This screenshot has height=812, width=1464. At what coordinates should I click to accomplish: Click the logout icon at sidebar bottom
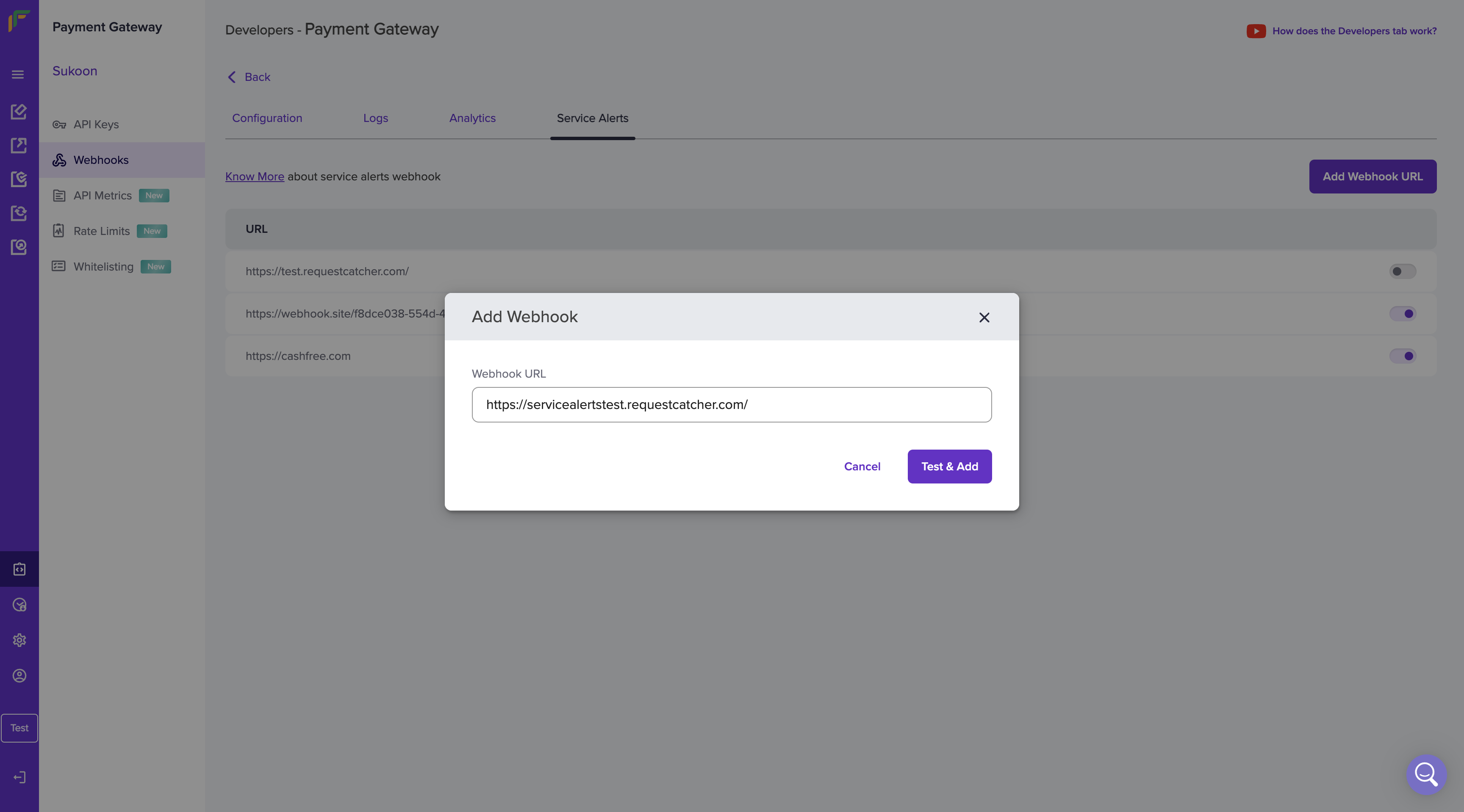(x=19, y=777)
